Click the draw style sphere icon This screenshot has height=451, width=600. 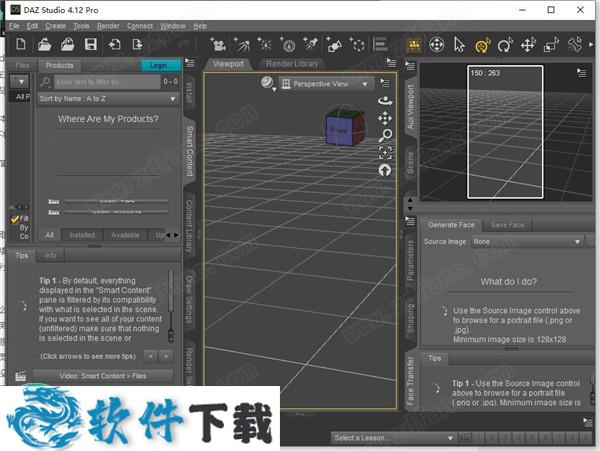pos(267,82)
